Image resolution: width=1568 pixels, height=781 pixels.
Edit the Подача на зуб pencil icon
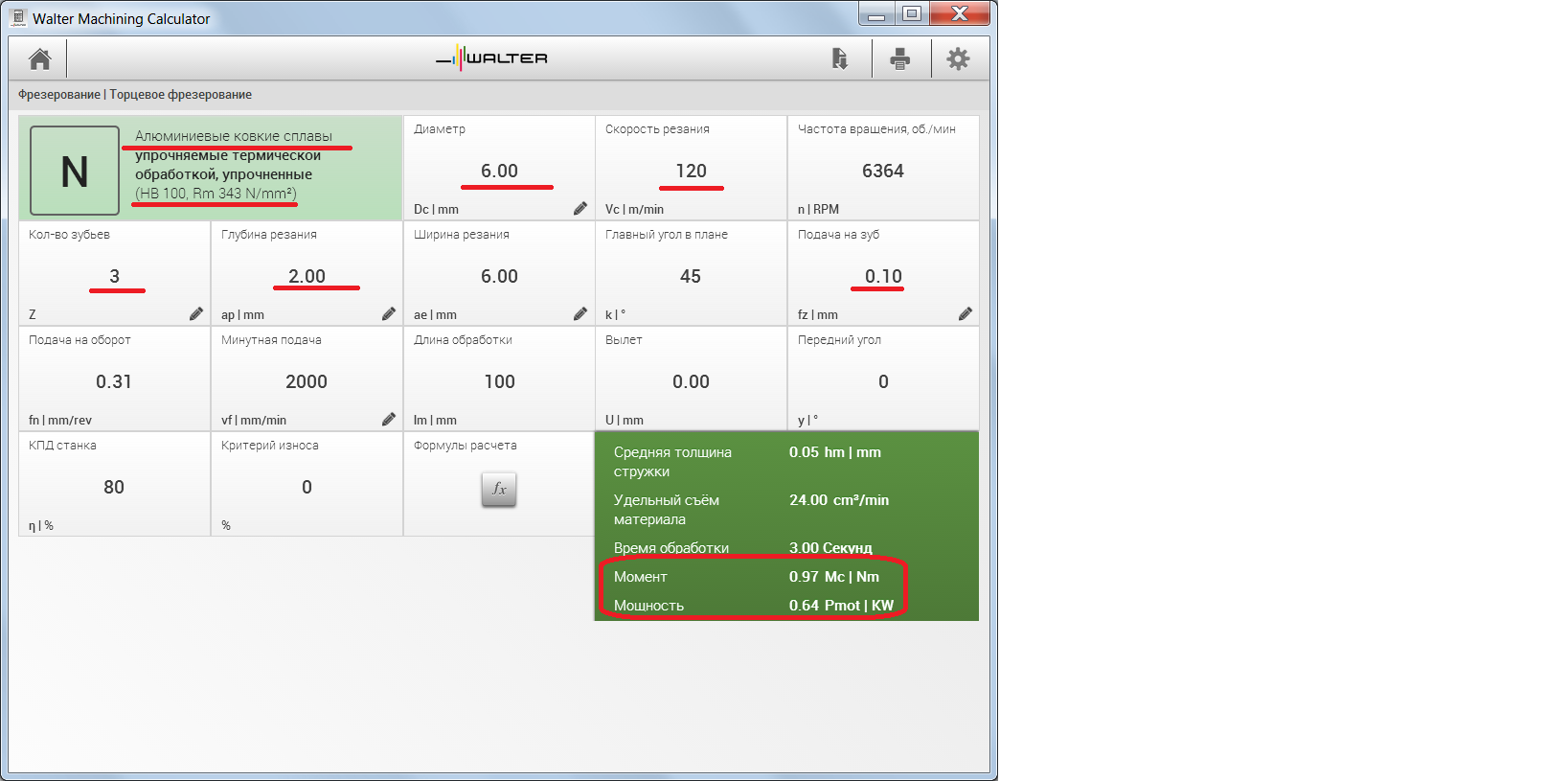coord(966,313)
